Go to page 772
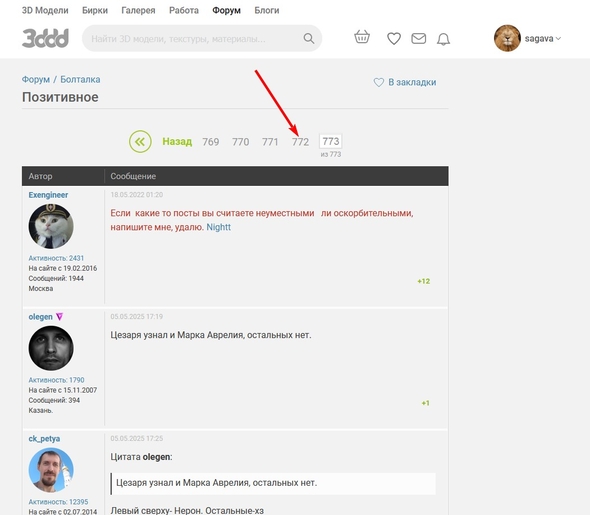Image resolution: width=590 pixels, height=515 pixels. tap(300, 142)
